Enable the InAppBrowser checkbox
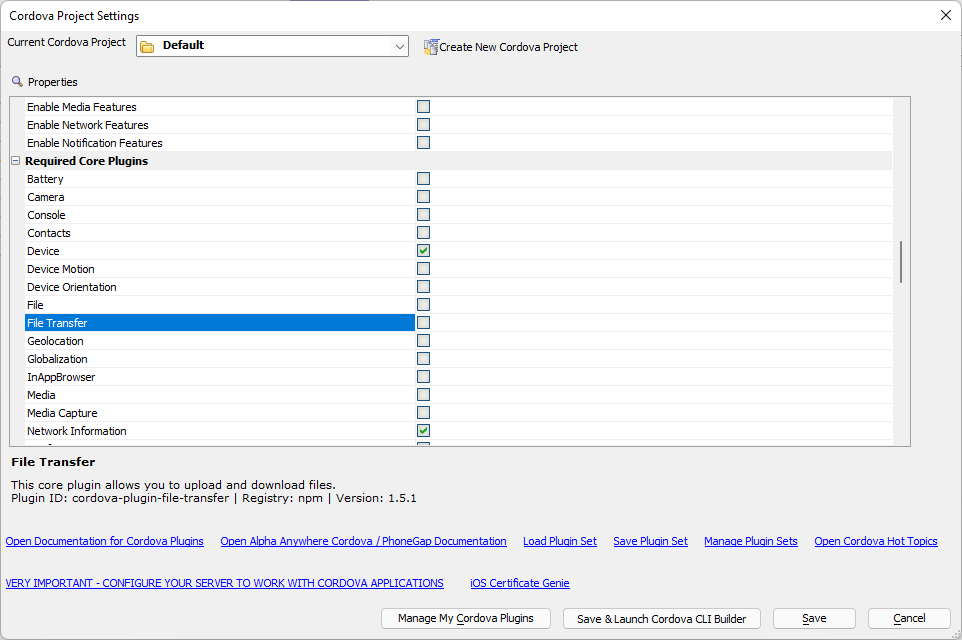This screenshot has width=962, height=640. coord(423,377)
